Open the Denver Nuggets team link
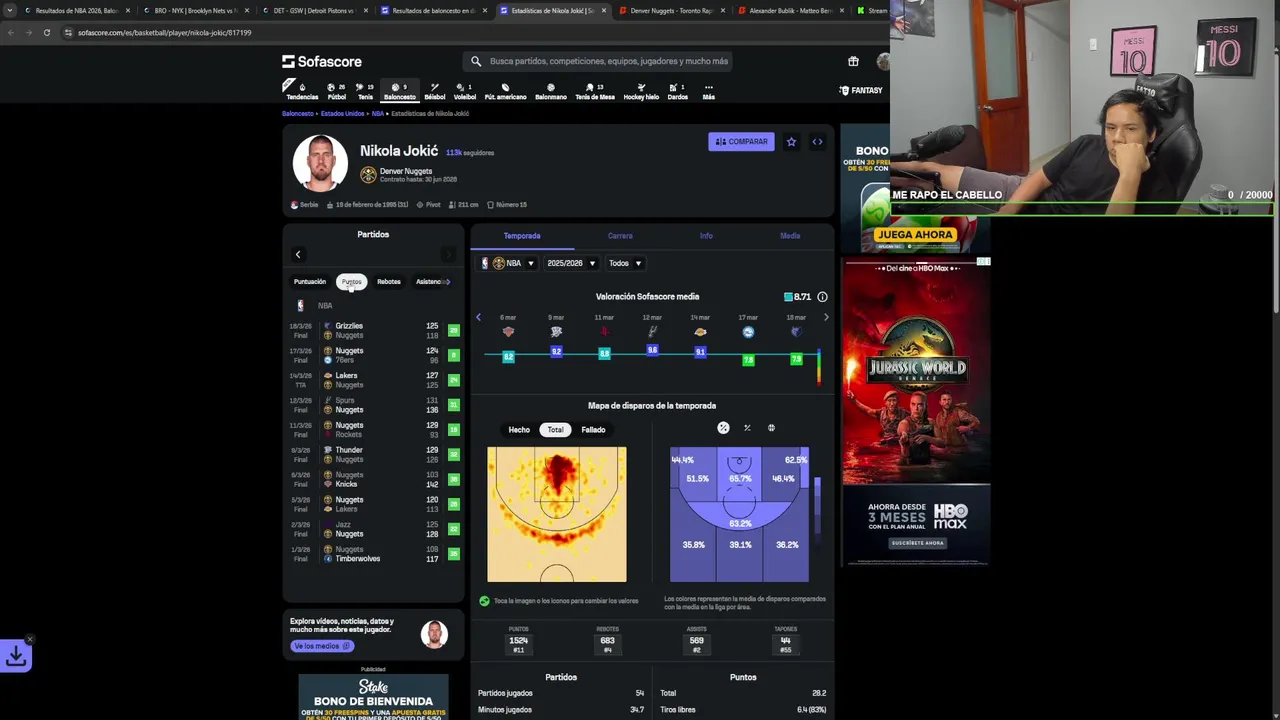This screenshot has height=720, width=1280. [x=406, y=171]
